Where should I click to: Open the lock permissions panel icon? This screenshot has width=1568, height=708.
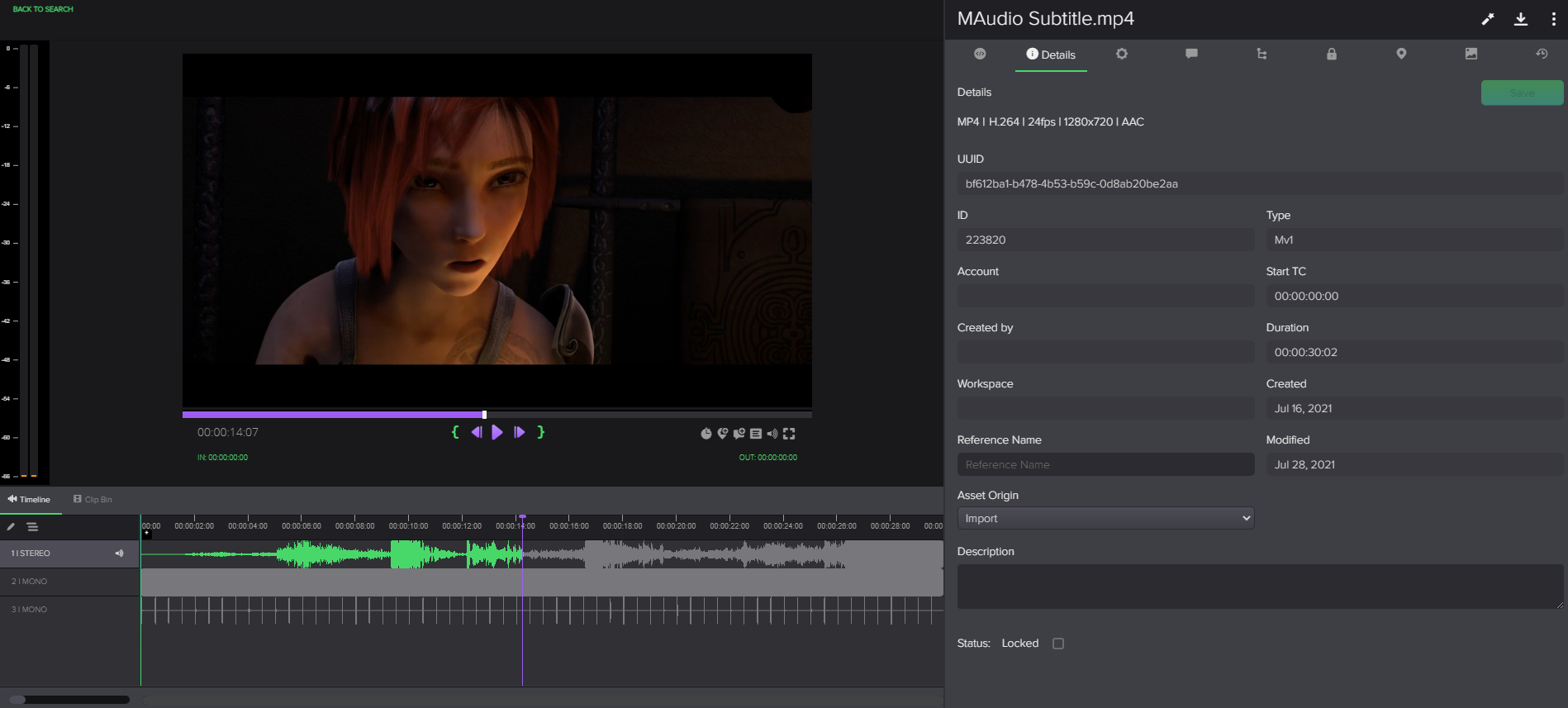click(1331, 55)
